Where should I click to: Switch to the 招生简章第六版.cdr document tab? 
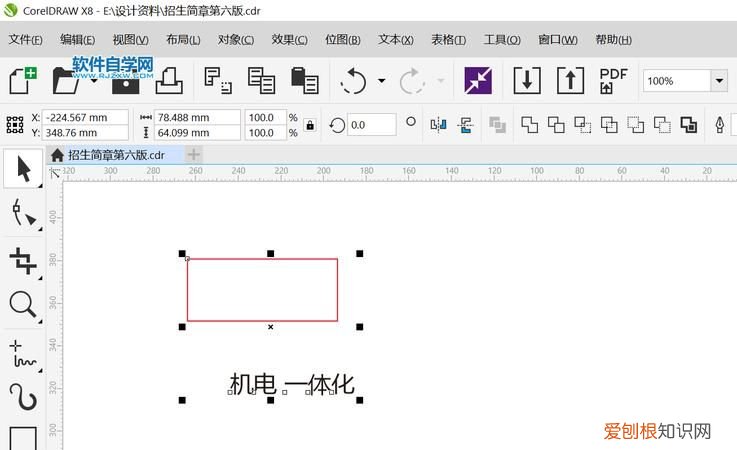click(x=115, y=155)
